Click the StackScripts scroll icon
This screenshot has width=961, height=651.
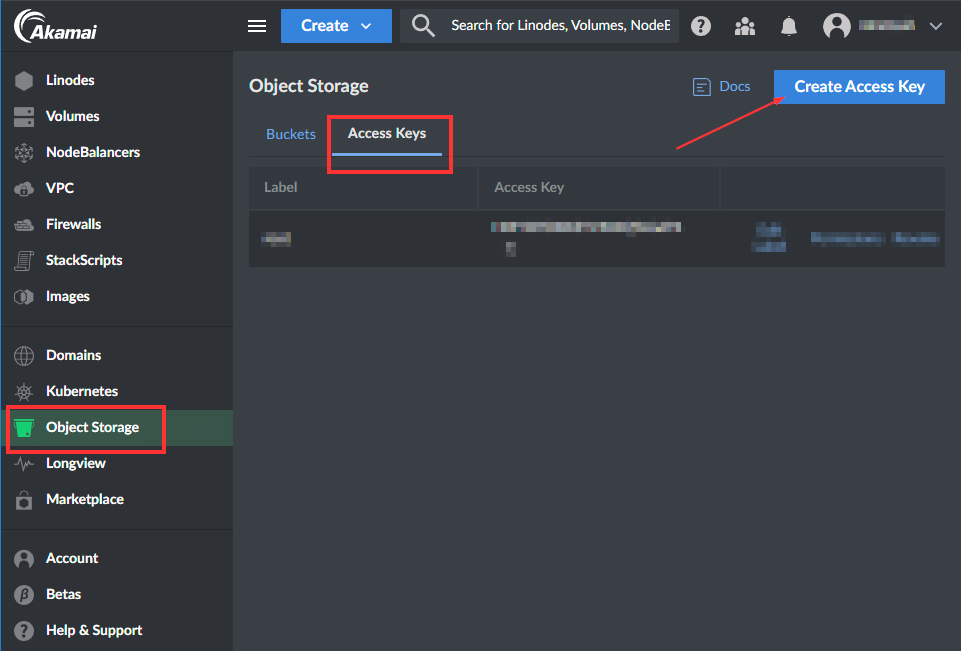pyautogui.click(x=24, y=261)
